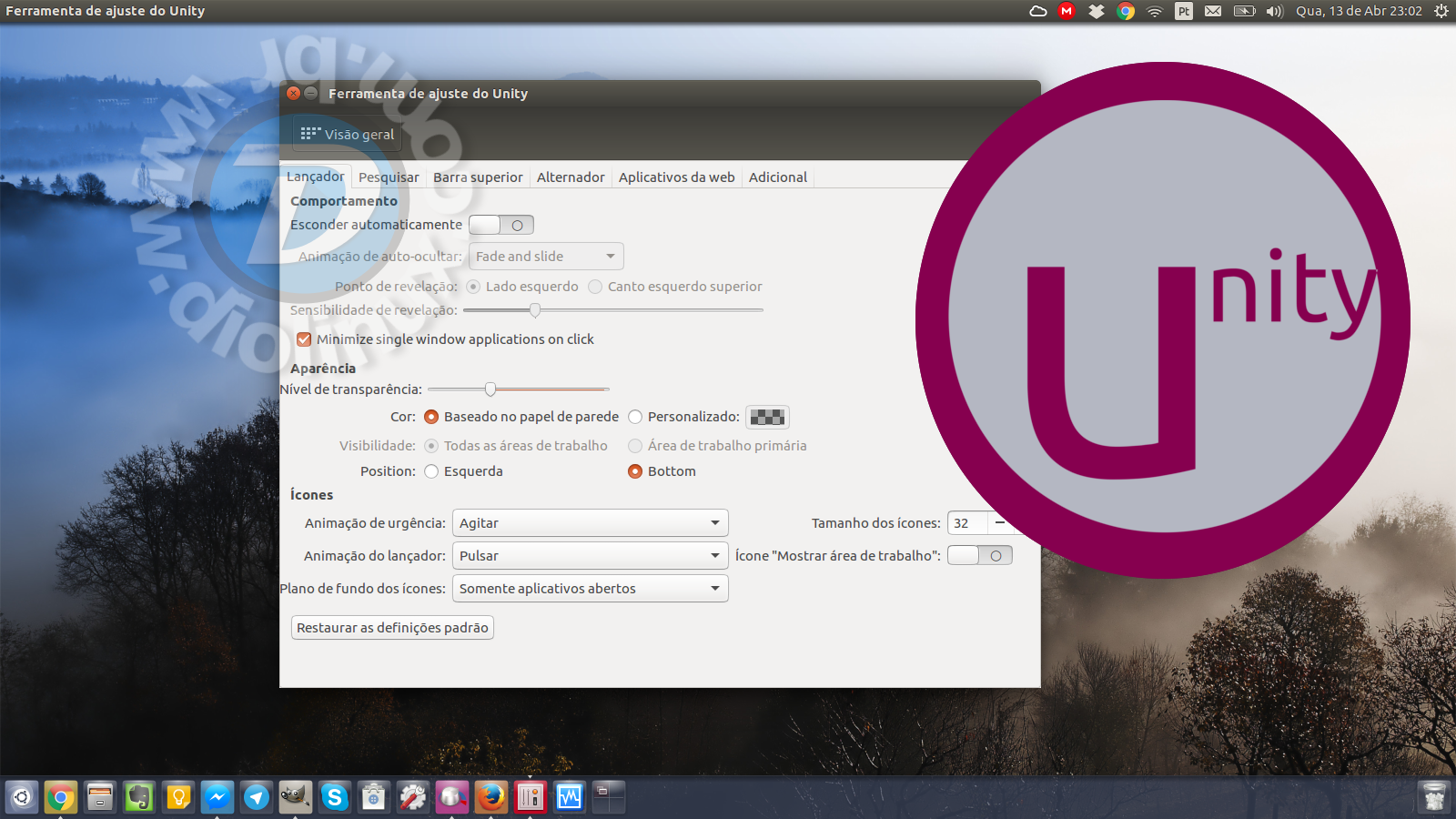Click the Chrome indicator in top panel
This screenshot has width=1456, height=819.
[x=1126, y=11]
